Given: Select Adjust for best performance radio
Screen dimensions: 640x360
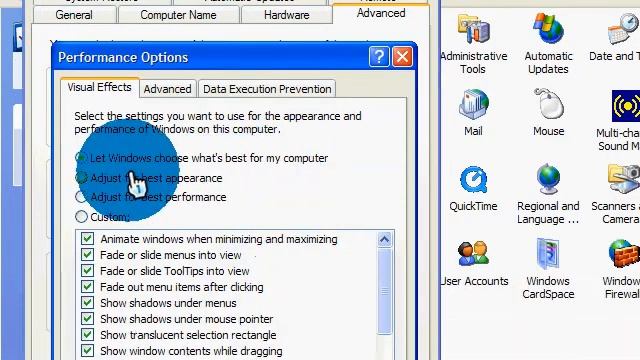Looking at the screenshot, I should (81, 197).
